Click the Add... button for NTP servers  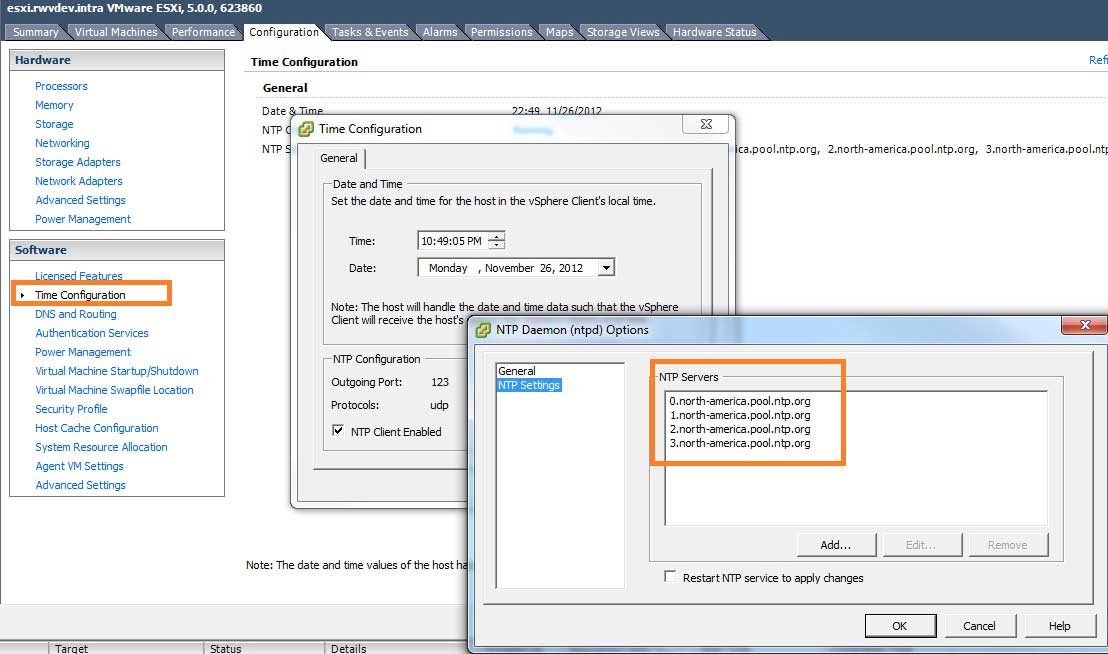coord(836,545)
